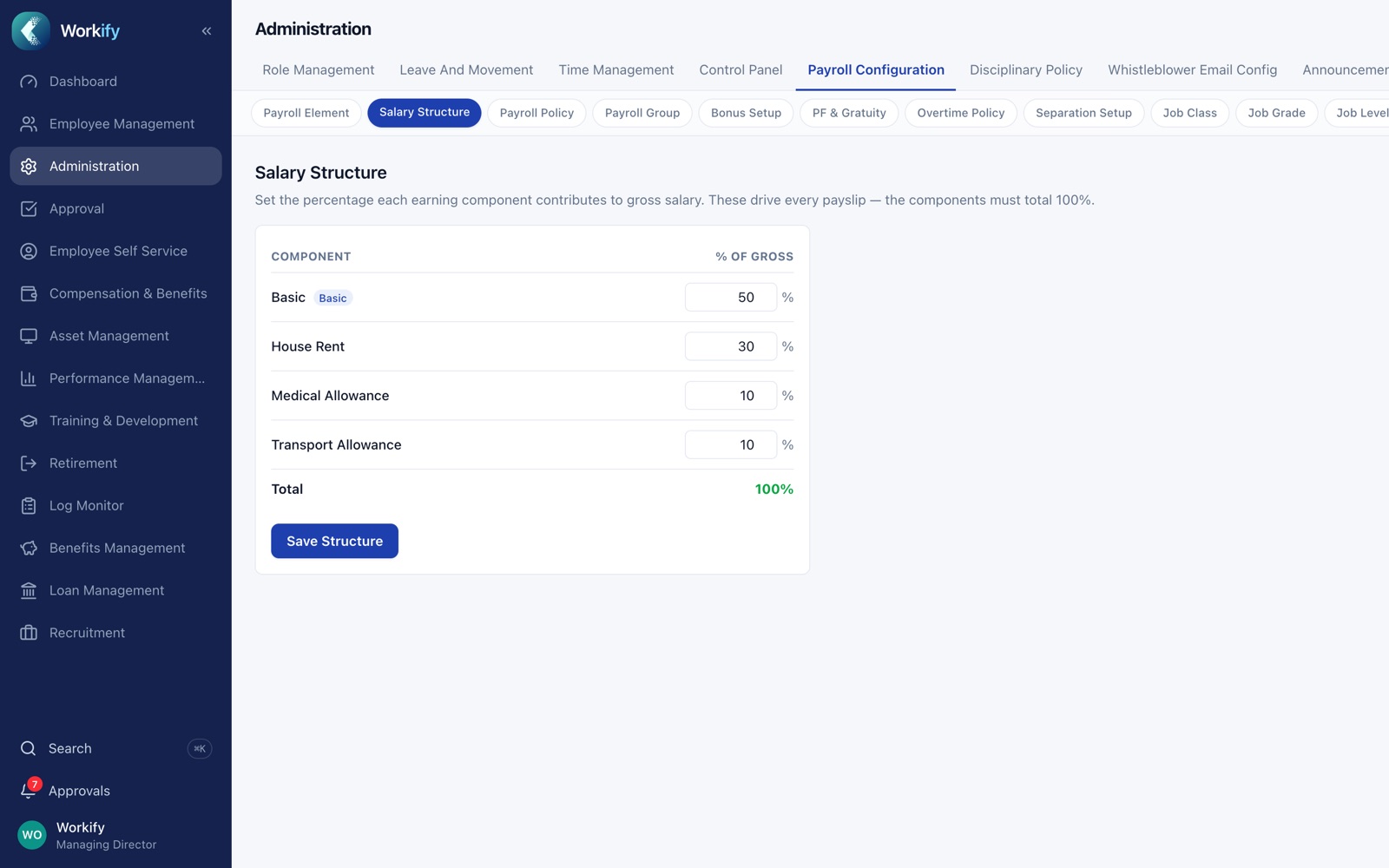Select the Payroll Element pill
The width and height of the screenshot is (1389, 868).
pyautogui.click(x=306, y=113)
